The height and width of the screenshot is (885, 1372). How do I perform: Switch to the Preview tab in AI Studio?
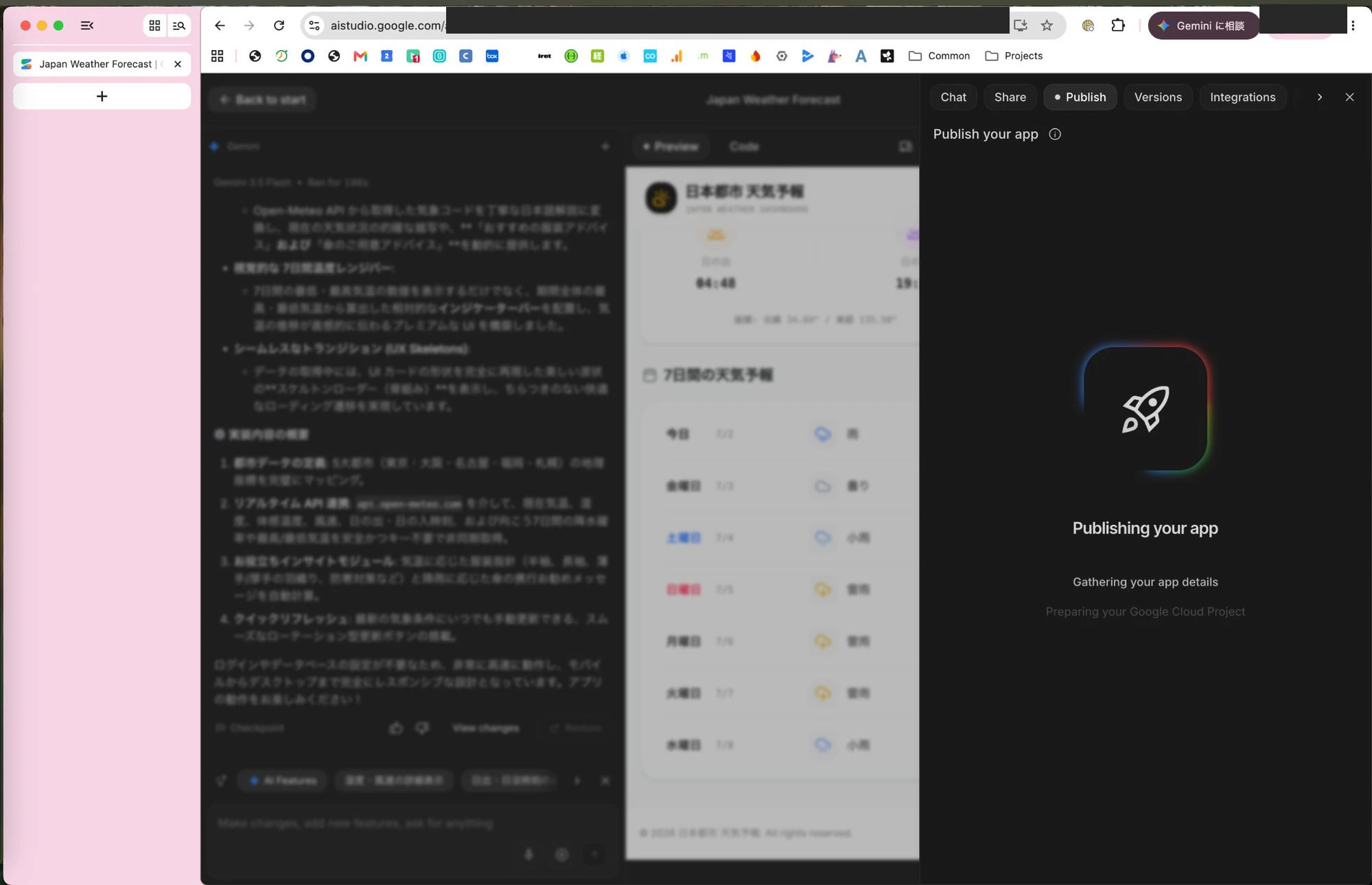[670, 146]
